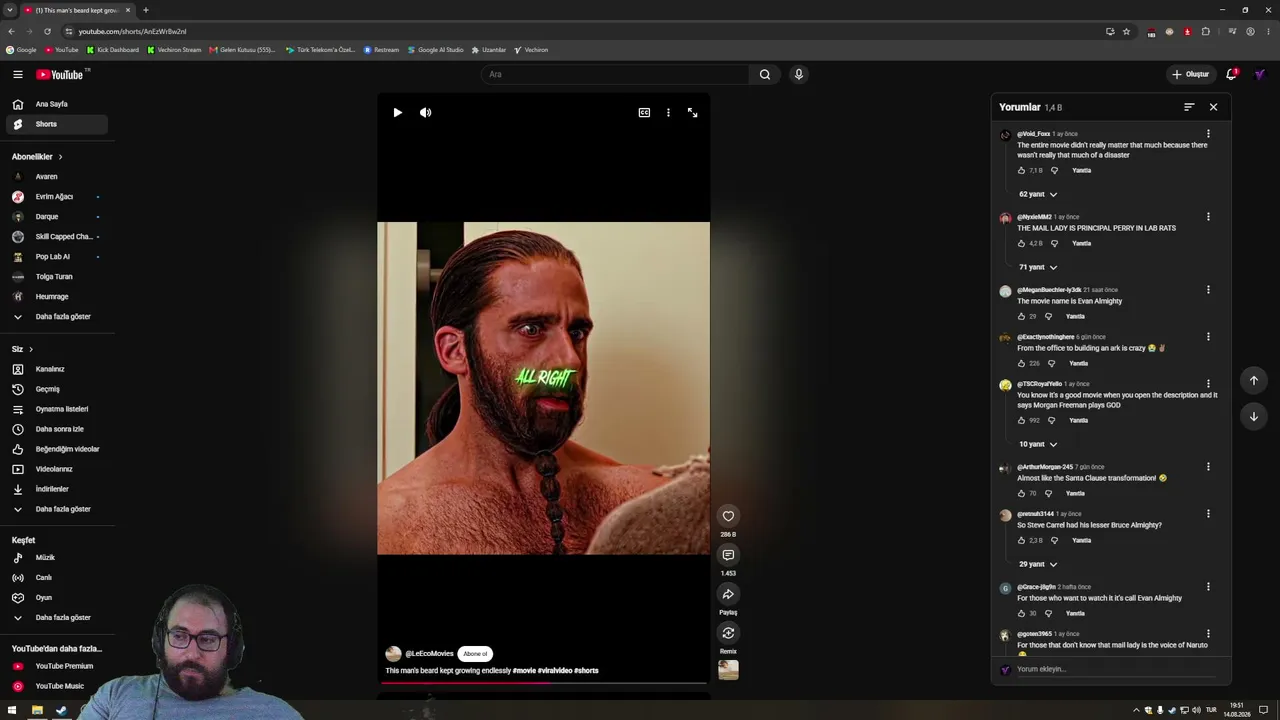Viewport: 1280px width, 720px height.
Task: Open the Abonelikler section chevron
Action: click(60, 157)
